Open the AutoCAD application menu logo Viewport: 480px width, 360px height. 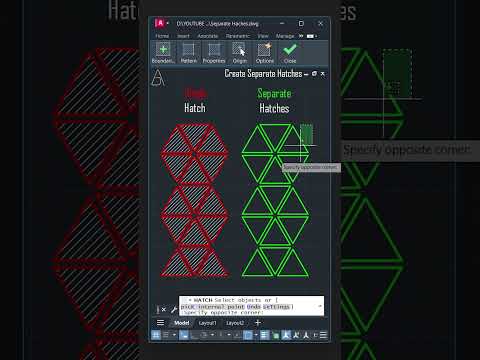(x=159, y=23)
